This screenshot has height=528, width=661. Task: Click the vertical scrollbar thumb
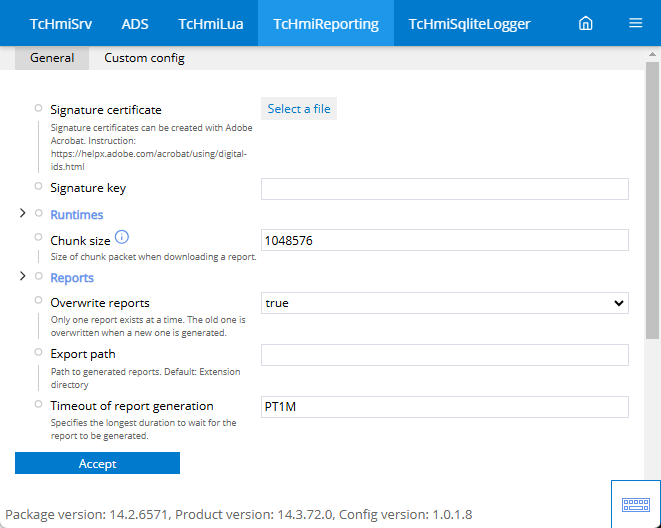[652, 200]
